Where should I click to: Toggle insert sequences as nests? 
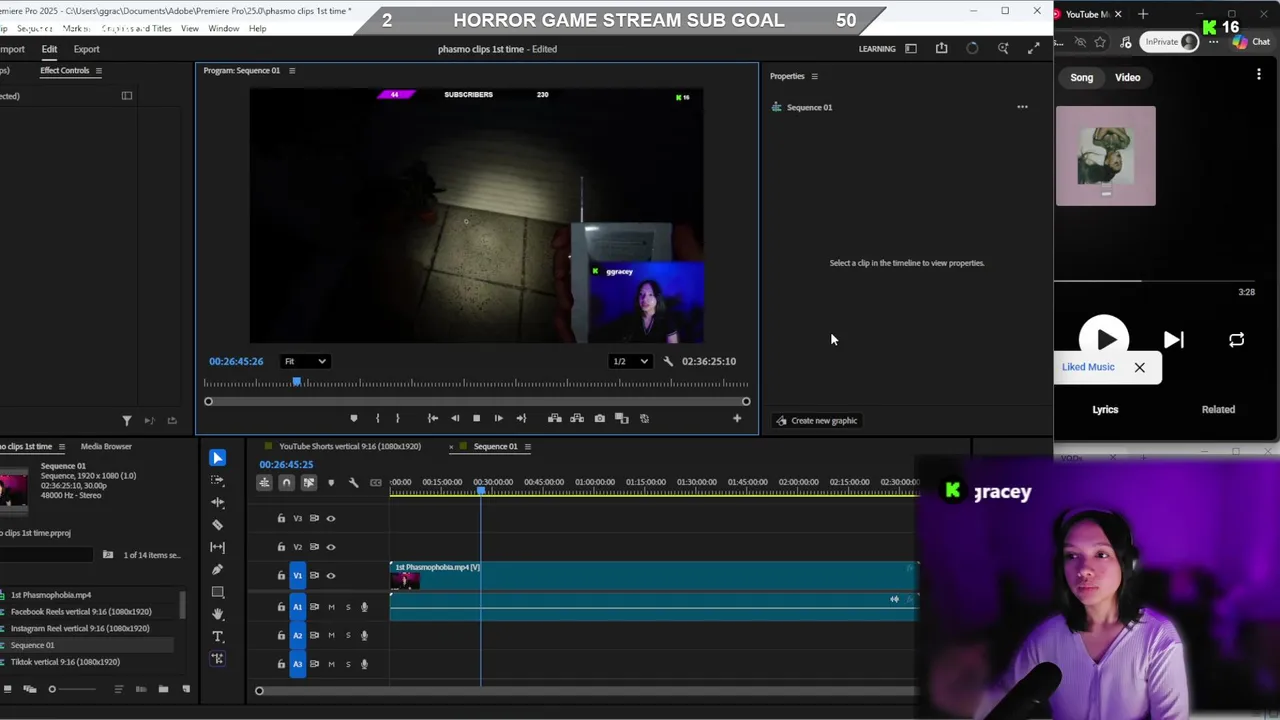[x=264, y=483]
